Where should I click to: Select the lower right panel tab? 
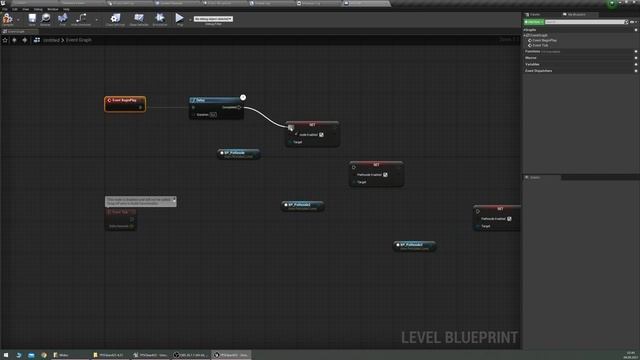click(542, 178)
